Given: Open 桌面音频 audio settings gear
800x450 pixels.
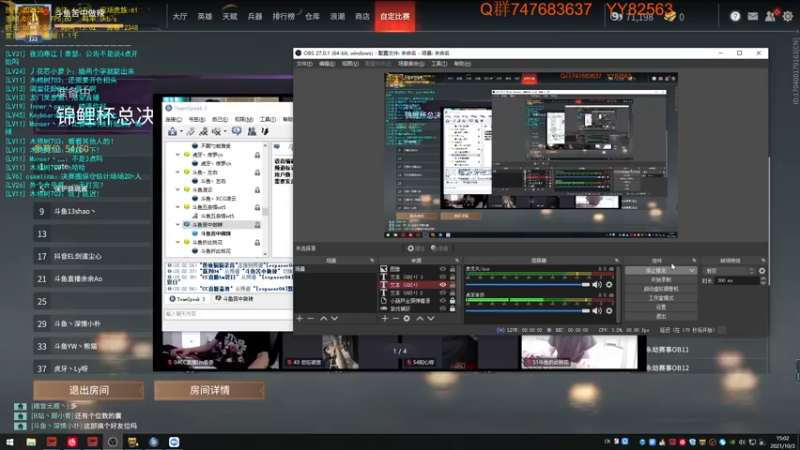Looking at the screenshot, I should coord(609,311).
